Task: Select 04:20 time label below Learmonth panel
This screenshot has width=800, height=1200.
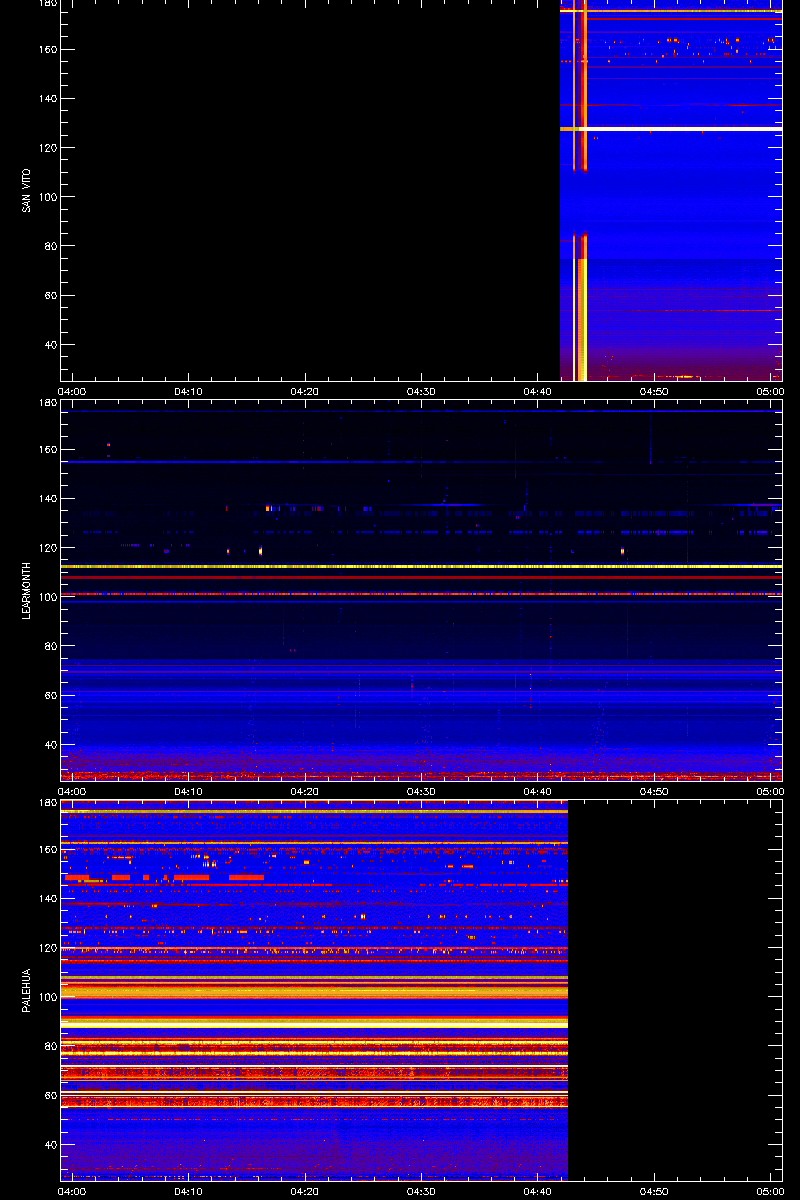Action: click(305, 792)
